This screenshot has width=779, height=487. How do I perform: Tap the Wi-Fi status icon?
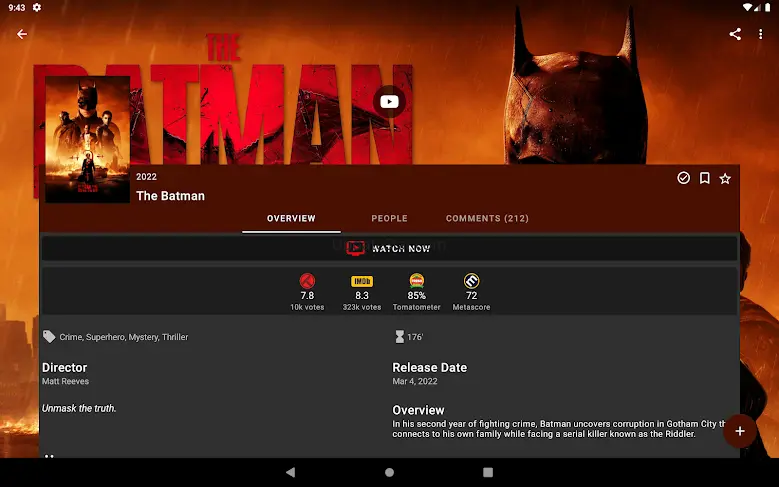(x=747, y=7)
